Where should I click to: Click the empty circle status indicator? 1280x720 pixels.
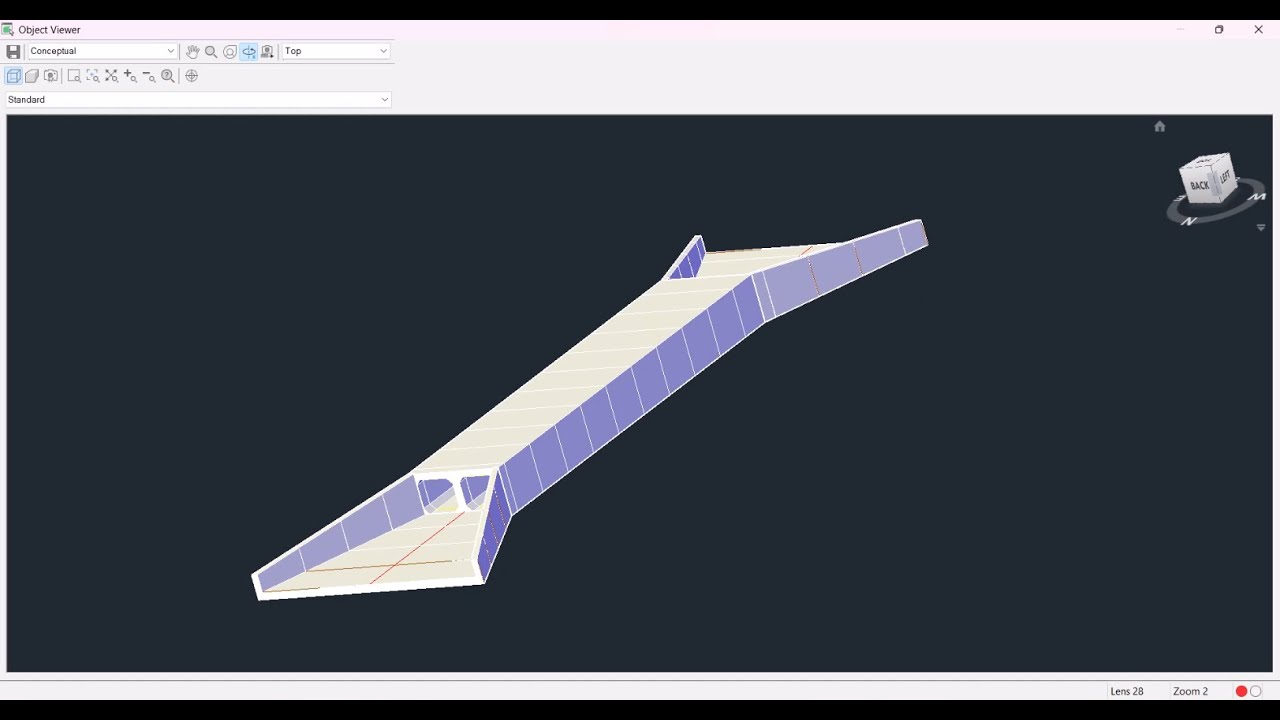coord(1256,691)
